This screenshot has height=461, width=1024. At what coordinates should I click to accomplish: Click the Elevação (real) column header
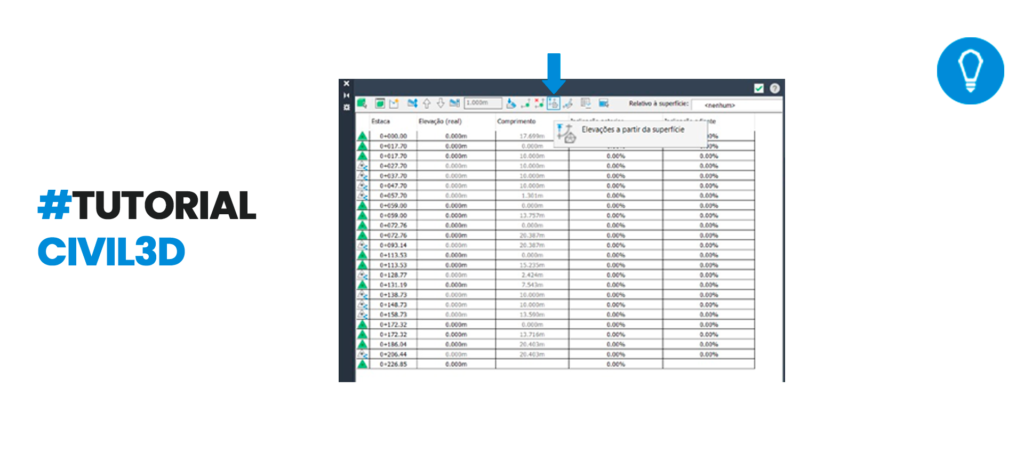440,121
